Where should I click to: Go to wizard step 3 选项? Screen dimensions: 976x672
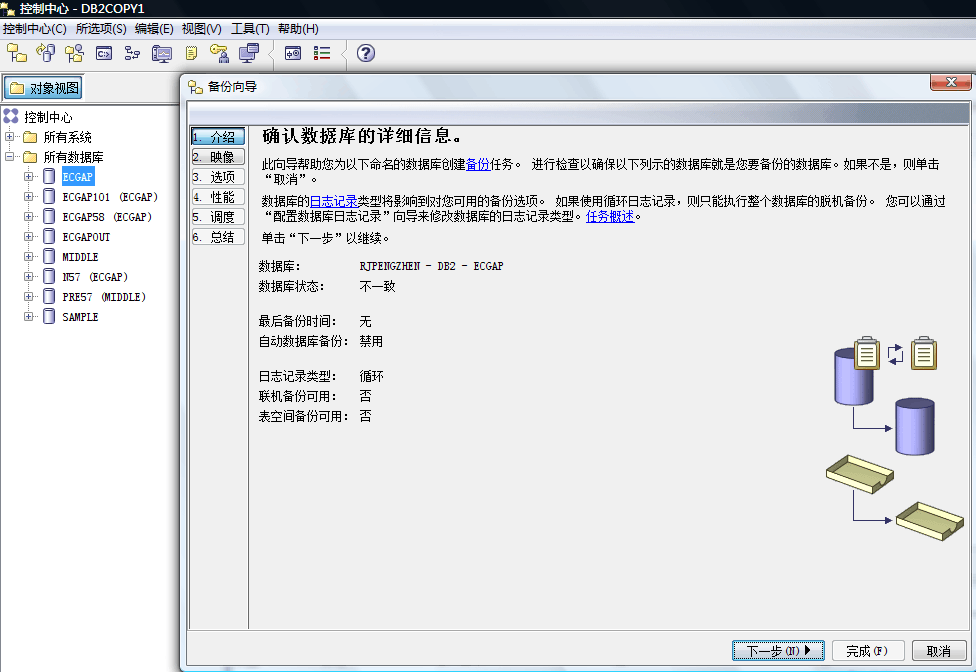click(x=218, y=177)
